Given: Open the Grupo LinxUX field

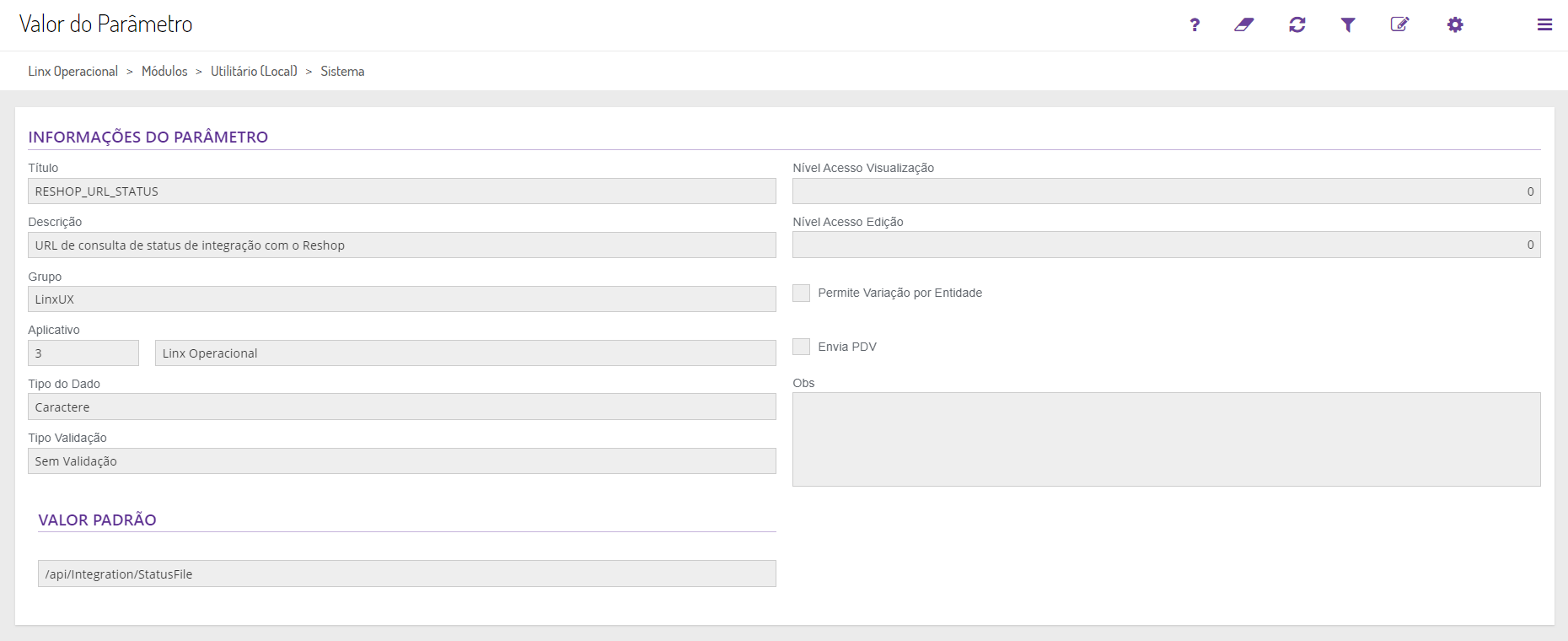Looking at the screenshot, I should point(401,299).
